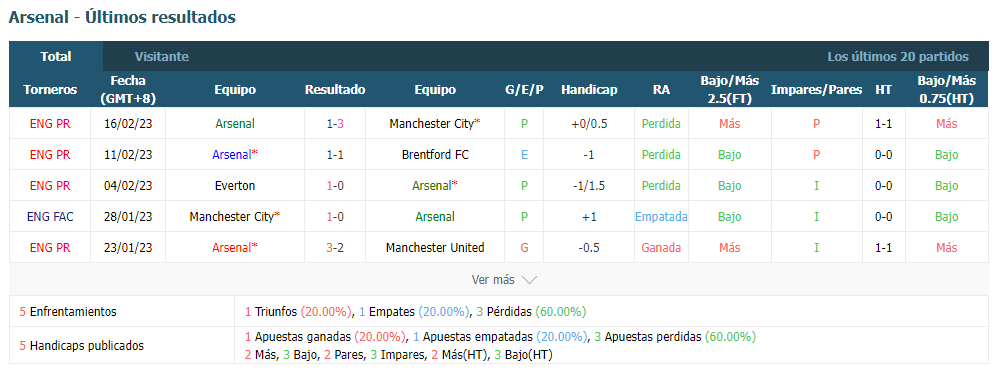The height and width of the screenshot is (371, 999).
Task: Click the Handicap column header
Action: [x=589, y=90]
